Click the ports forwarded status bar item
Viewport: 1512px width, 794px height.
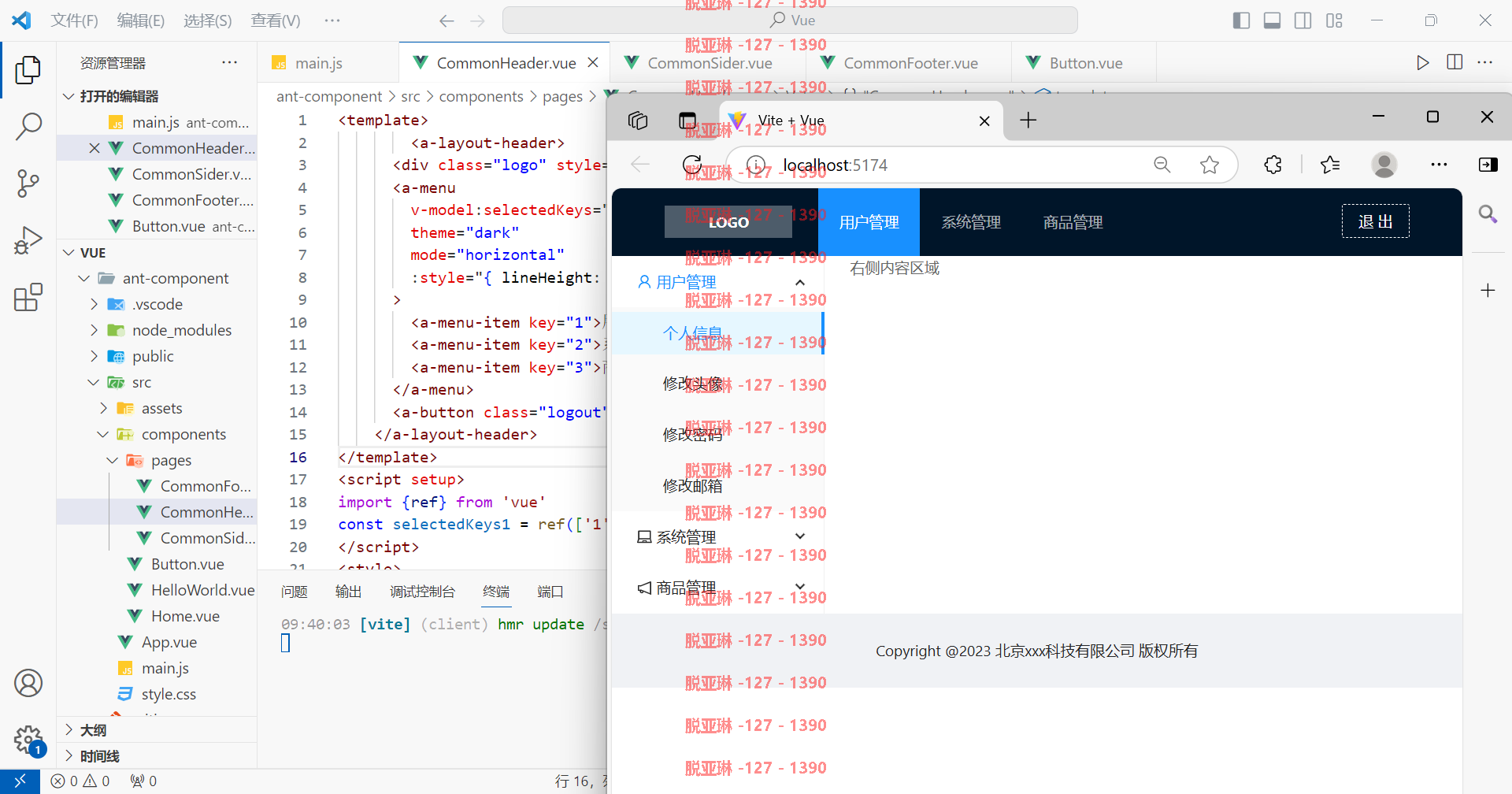click(x=144, y=781)
